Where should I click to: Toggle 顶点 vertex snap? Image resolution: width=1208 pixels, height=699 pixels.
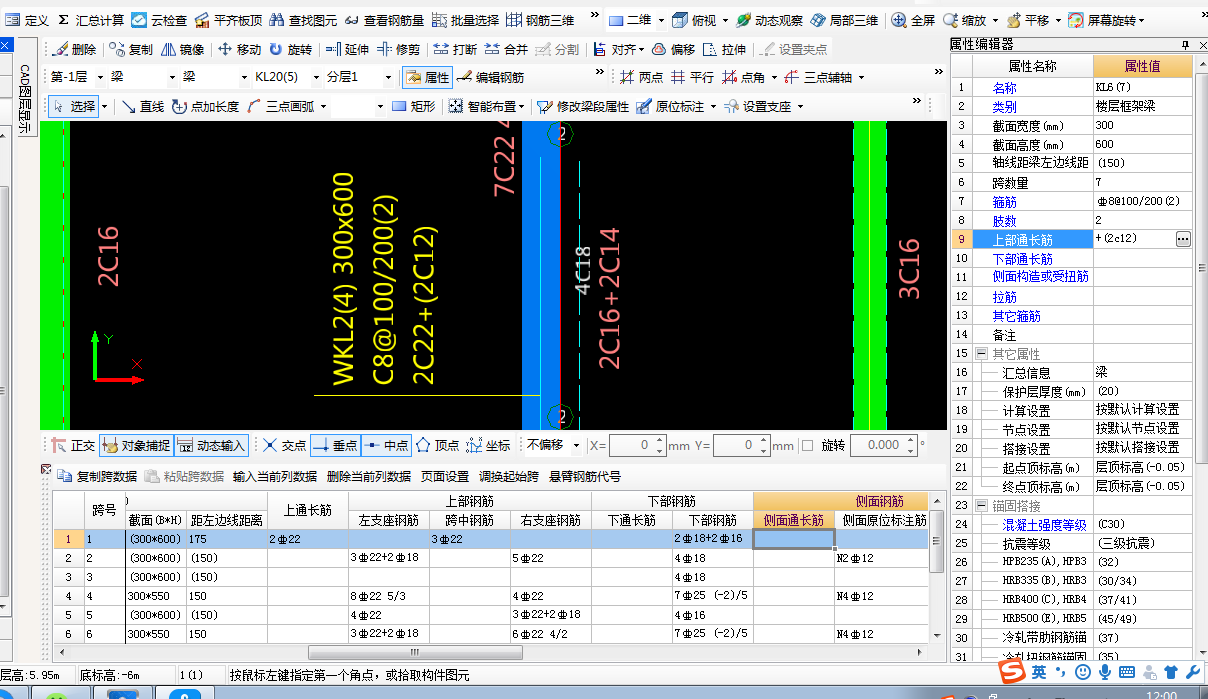pos(437,445)
